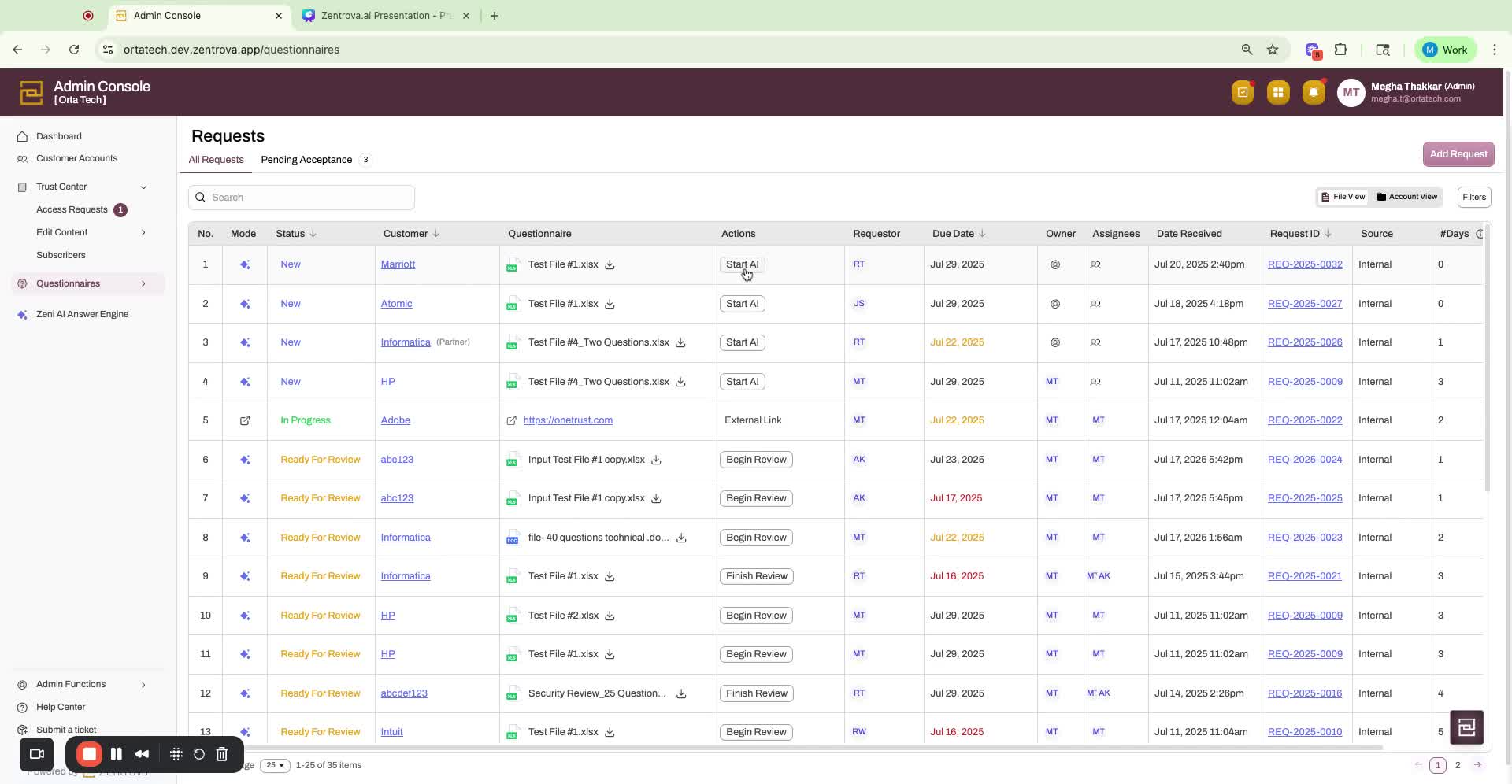Open Access Requests in the sidebar
Viewport: 1512px width, 784px height.
[x=72, y=209]
